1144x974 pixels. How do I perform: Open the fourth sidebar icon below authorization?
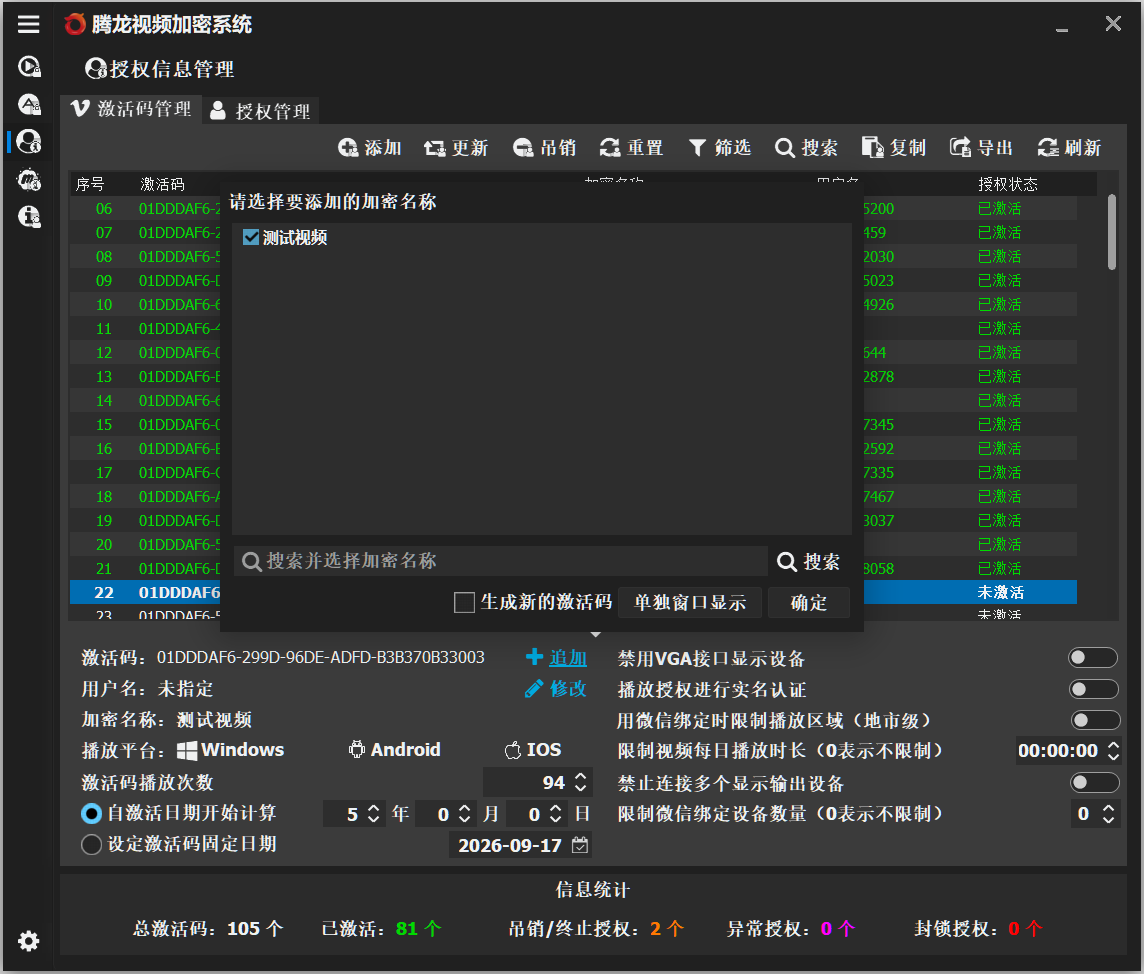coord(28,179)
